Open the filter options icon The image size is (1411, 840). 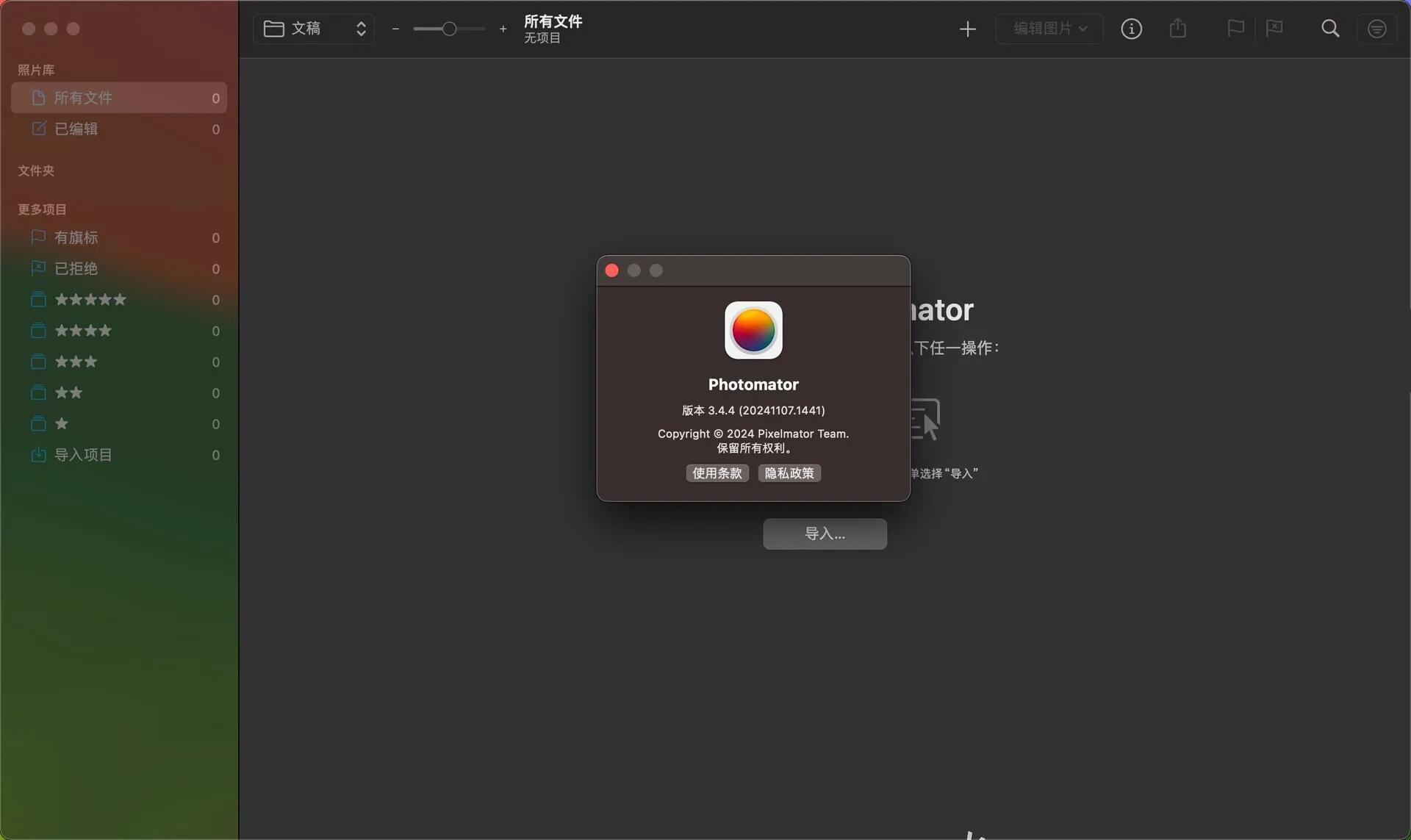[x=1376, y=29]
